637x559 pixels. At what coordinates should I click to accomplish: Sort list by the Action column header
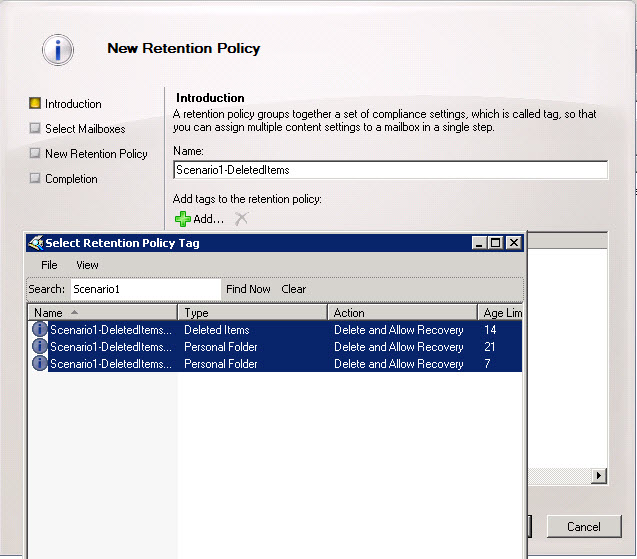(x=402, y=312)
